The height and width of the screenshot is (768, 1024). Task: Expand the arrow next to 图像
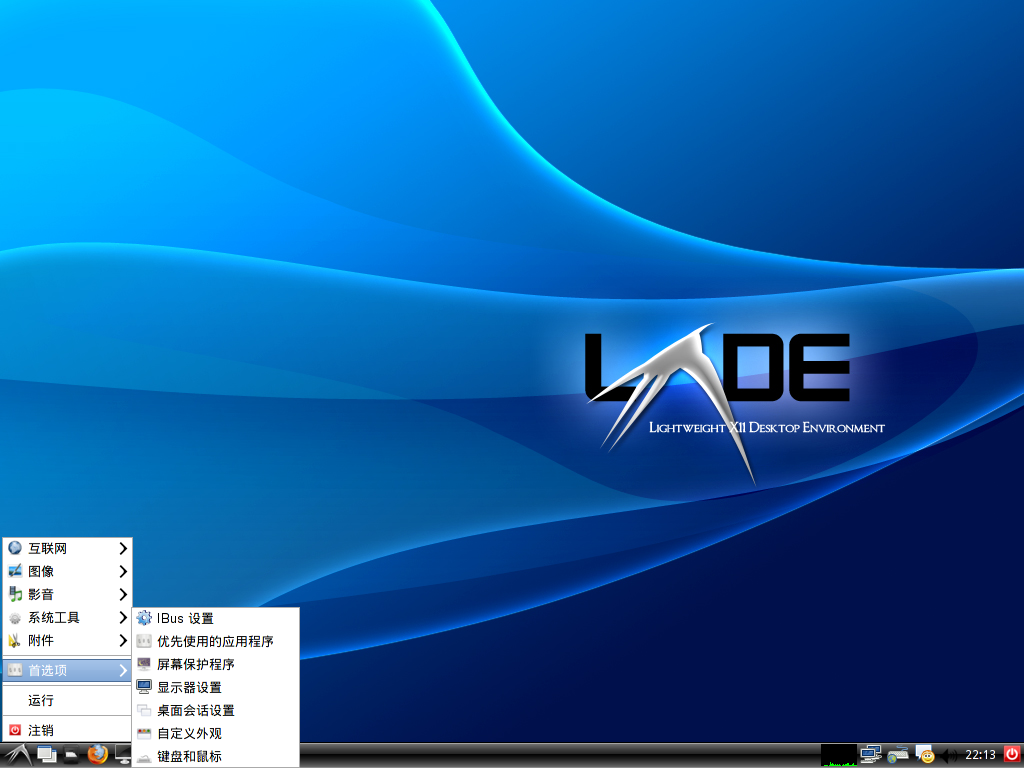[123, 571]
